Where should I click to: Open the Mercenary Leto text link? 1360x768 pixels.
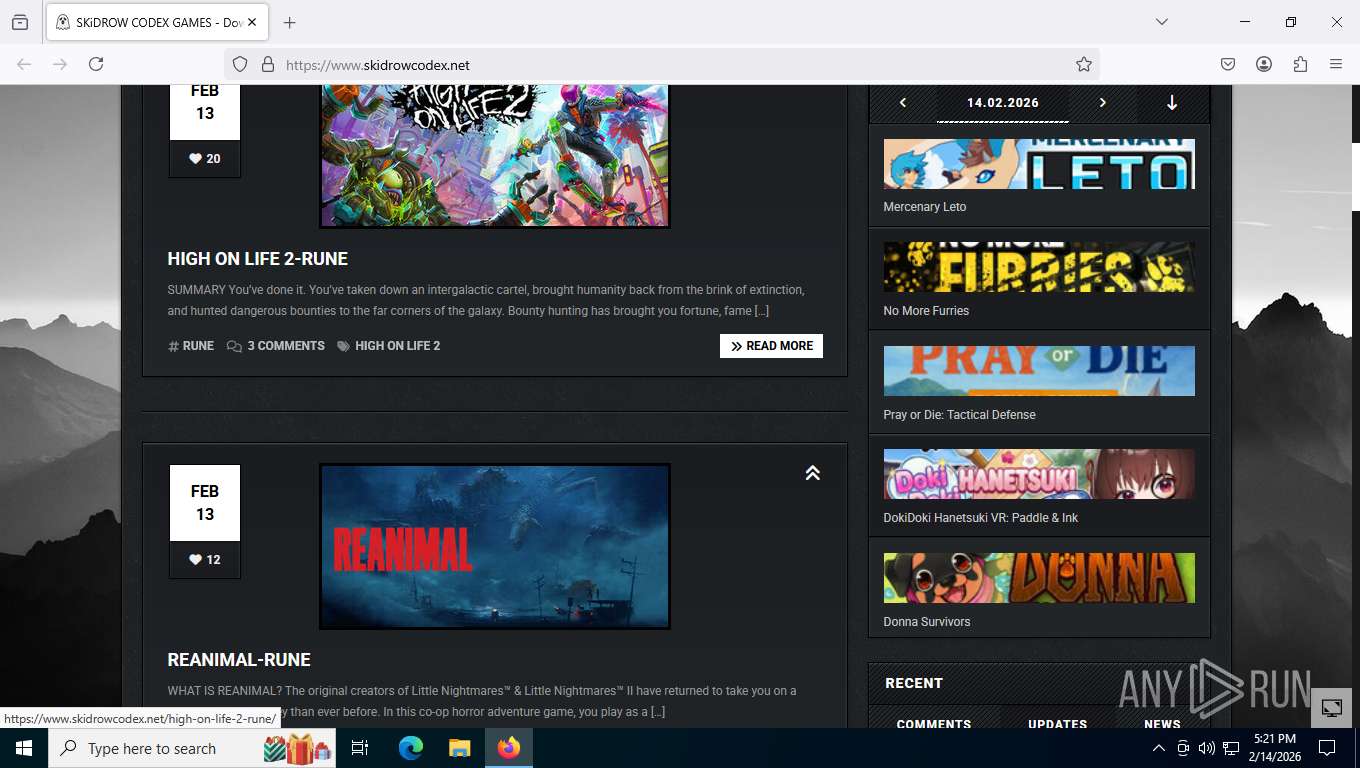925,207
